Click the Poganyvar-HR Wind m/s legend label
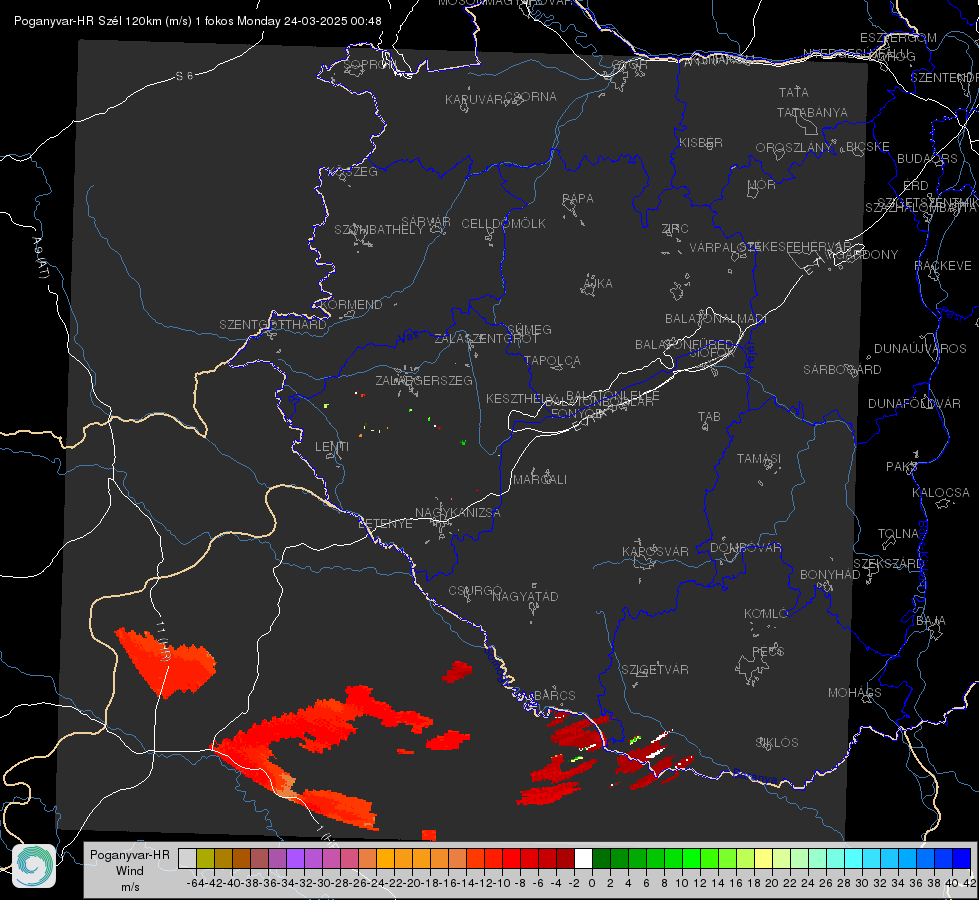 [130, 870]
